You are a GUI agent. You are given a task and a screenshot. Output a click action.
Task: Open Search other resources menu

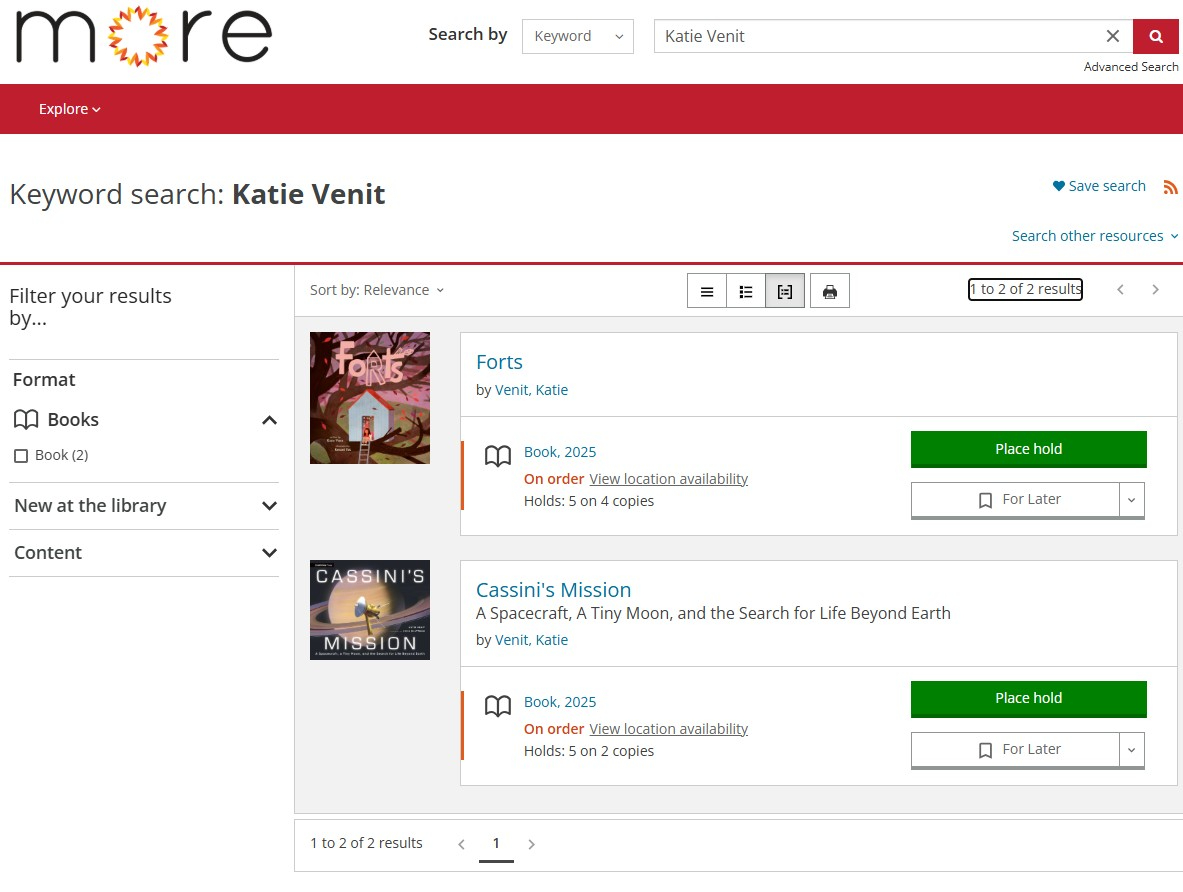coord(1094,236)
